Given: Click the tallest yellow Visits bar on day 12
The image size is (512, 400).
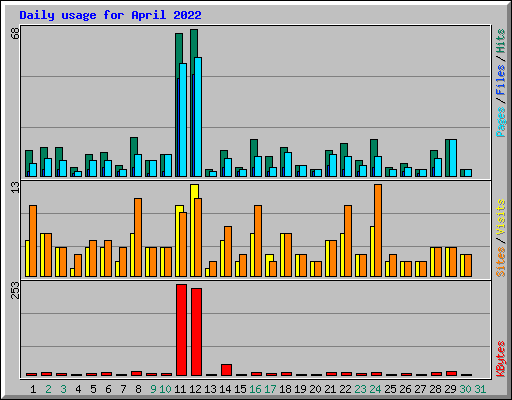Looking at the screenshot, I should [195, 191].
